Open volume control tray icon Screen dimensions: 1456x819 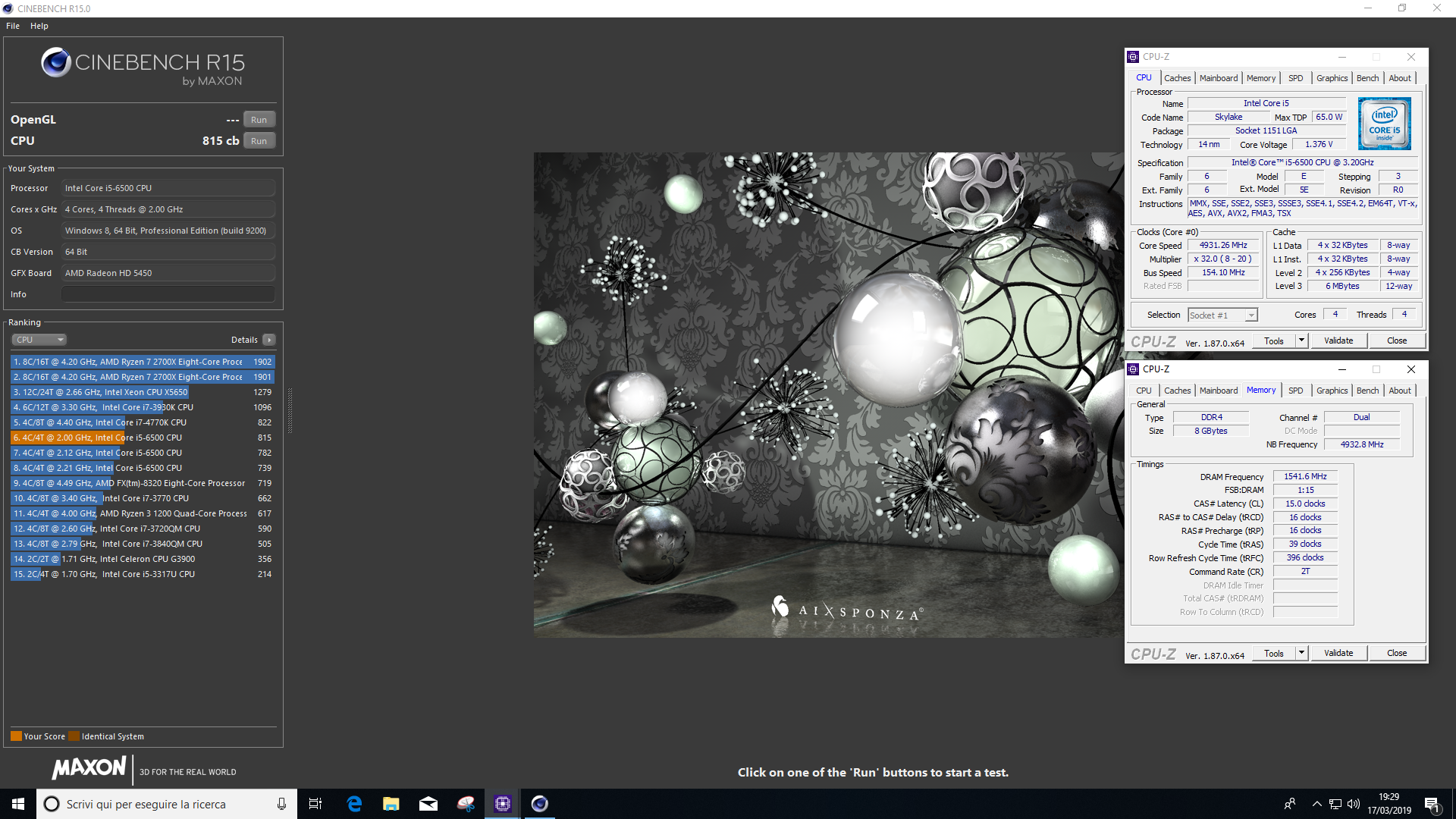[x=1354, y=804]
